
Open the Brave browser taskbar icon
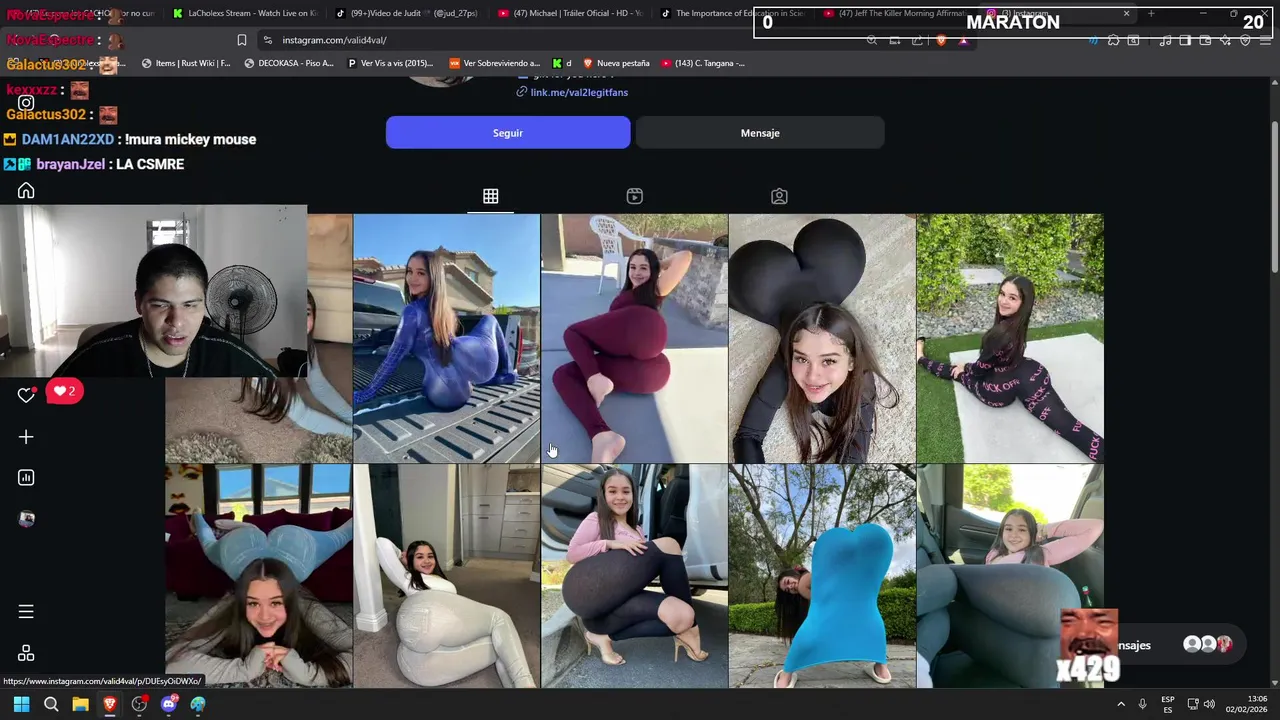110,704
